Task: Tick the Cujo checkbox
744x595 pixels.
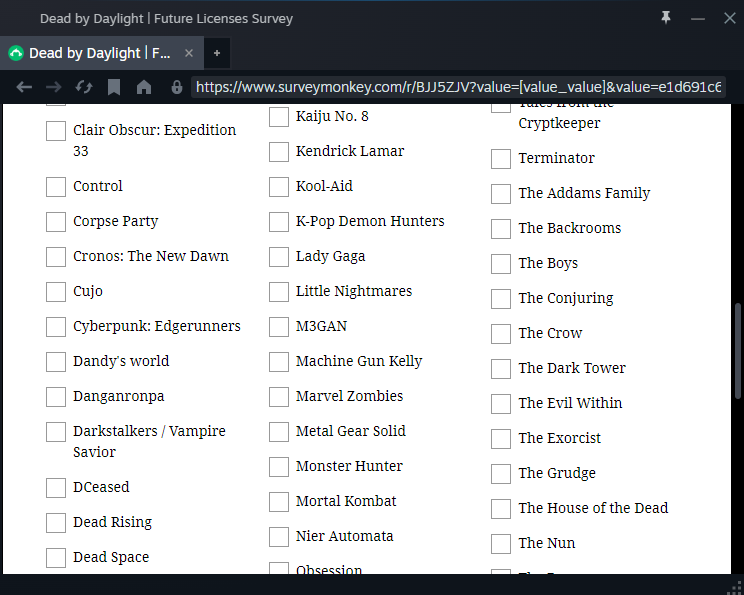Action: [x=56, y=292]
